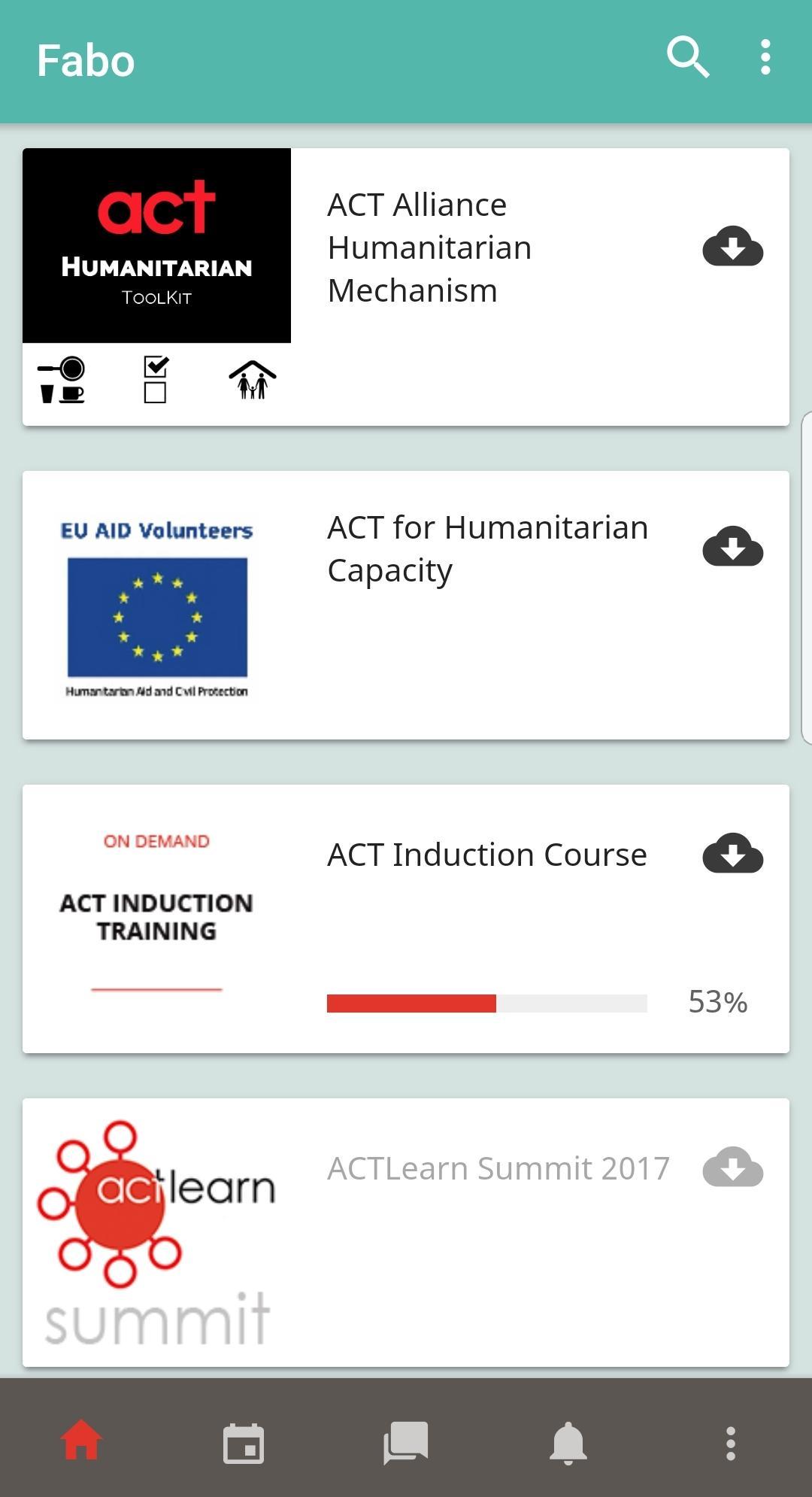This screenshot has width=812, height=1497.
Task: Open the EU AID Volunteers flag thumbnail
Action: pyautogui.click(x=156, y=607)
